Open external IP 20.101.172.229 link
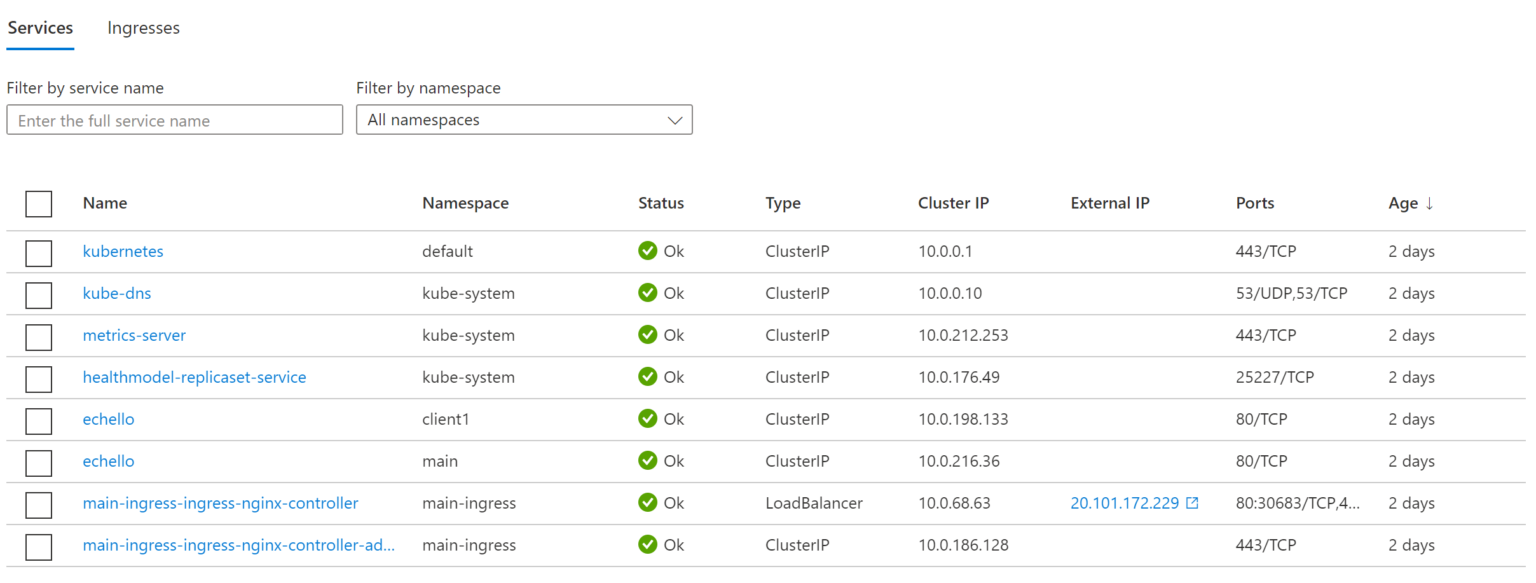Image resolution: width=1536 pixels, height=583 pixels. coord(1124,503)
